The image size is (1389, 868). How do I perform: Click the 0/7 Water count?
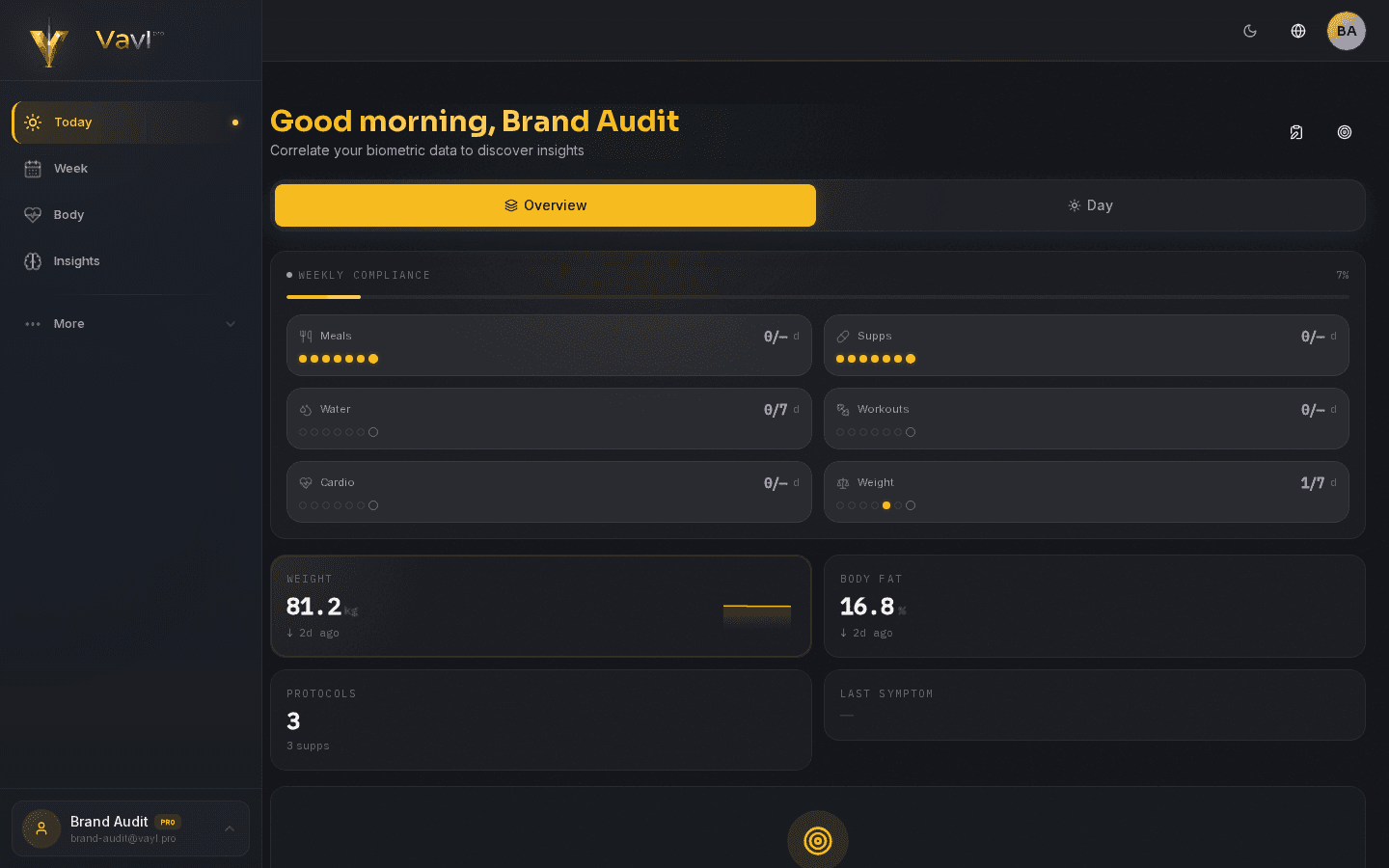776,410
